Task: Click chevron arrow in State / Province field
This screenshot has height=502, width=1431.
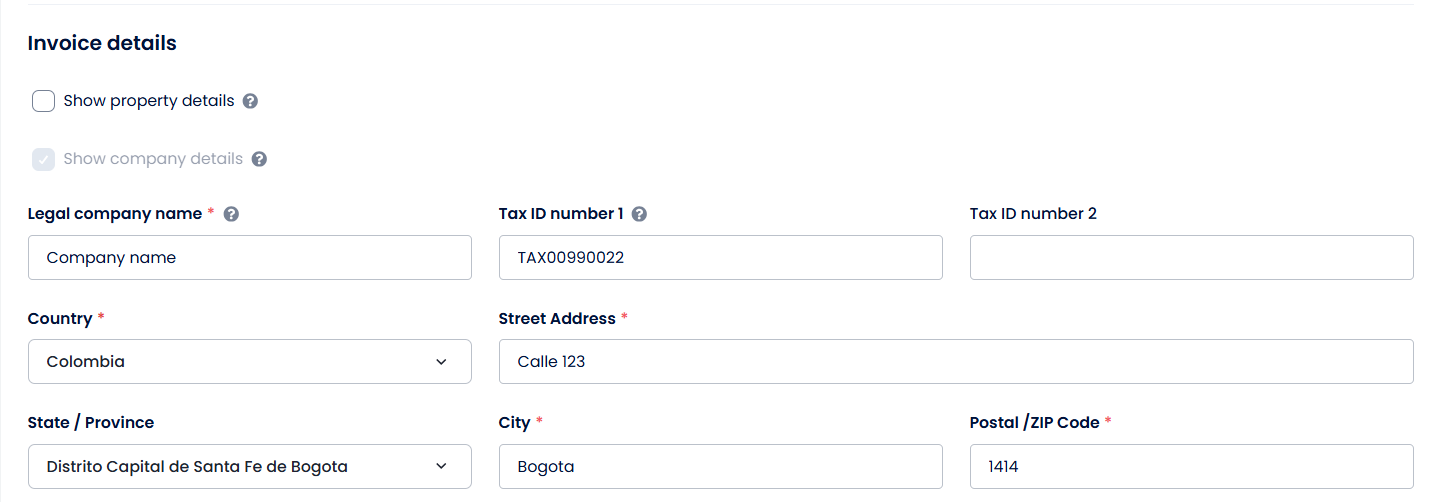Action: tap(442, 467)
